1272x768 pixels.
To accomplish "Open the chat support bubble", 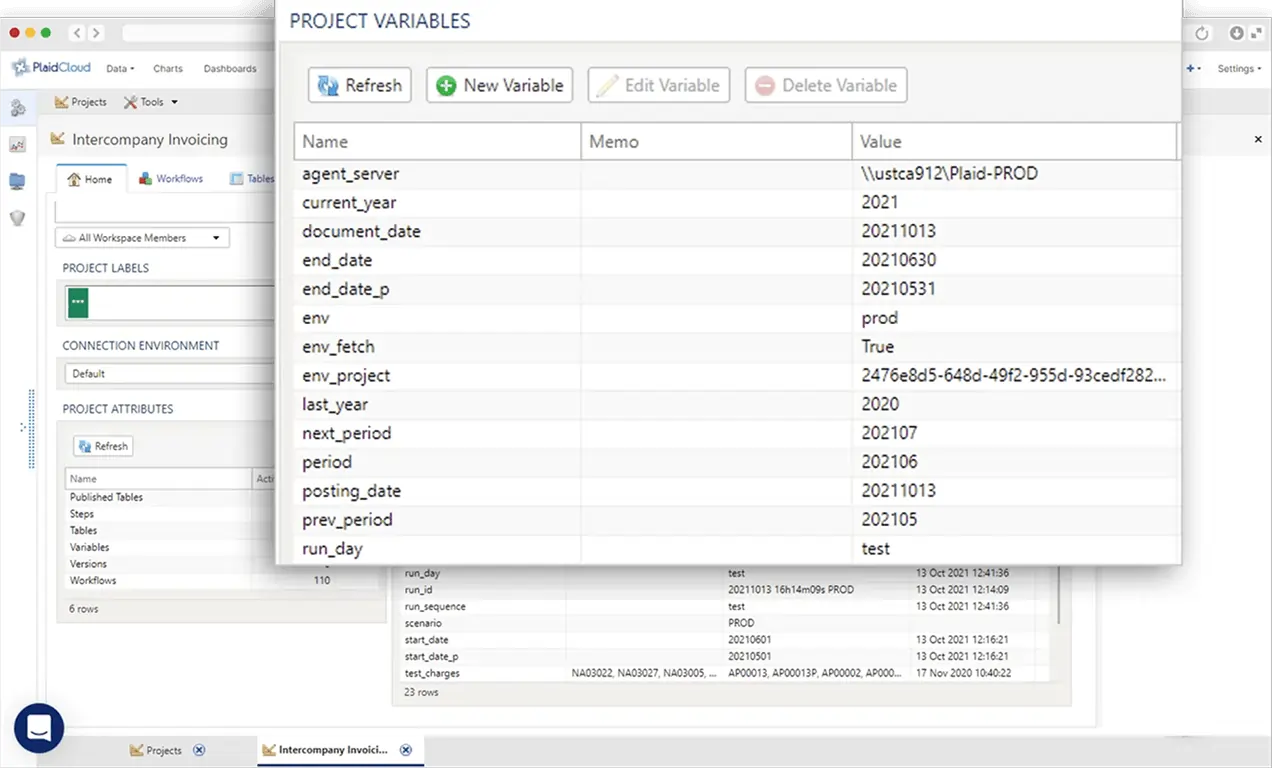I will (x=39, y=728).
